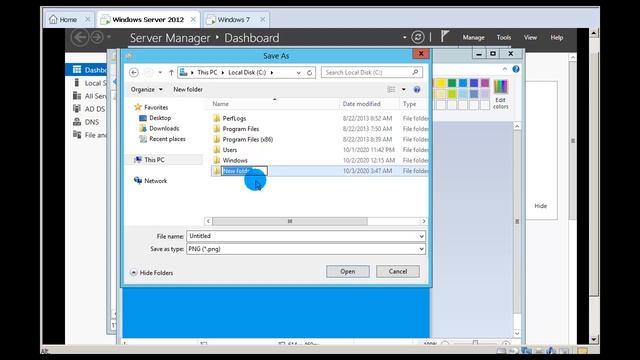The height and width of the screenshot is (360, 640).
Task: Pick the yellow color swatch in Paint
Action: [441, 83]
